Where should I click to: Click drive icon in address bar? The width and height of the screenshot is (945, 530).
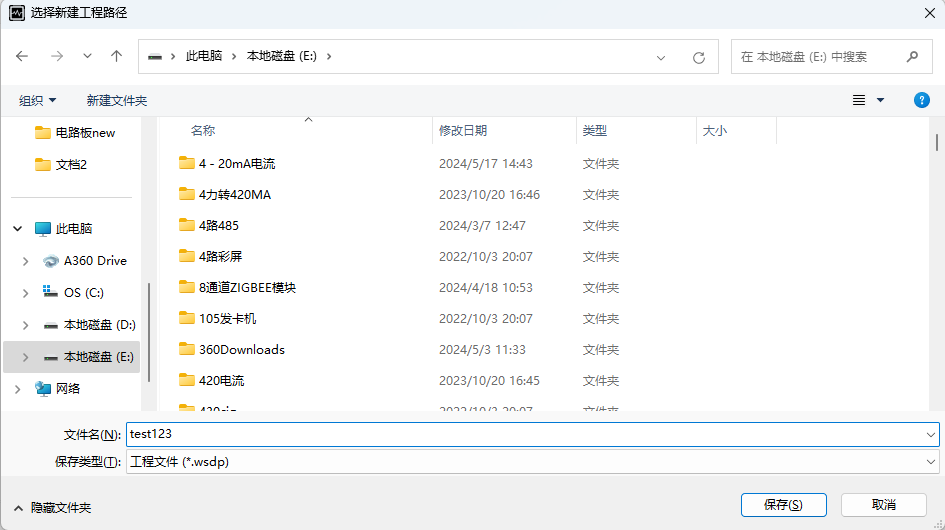click(155, 57)
